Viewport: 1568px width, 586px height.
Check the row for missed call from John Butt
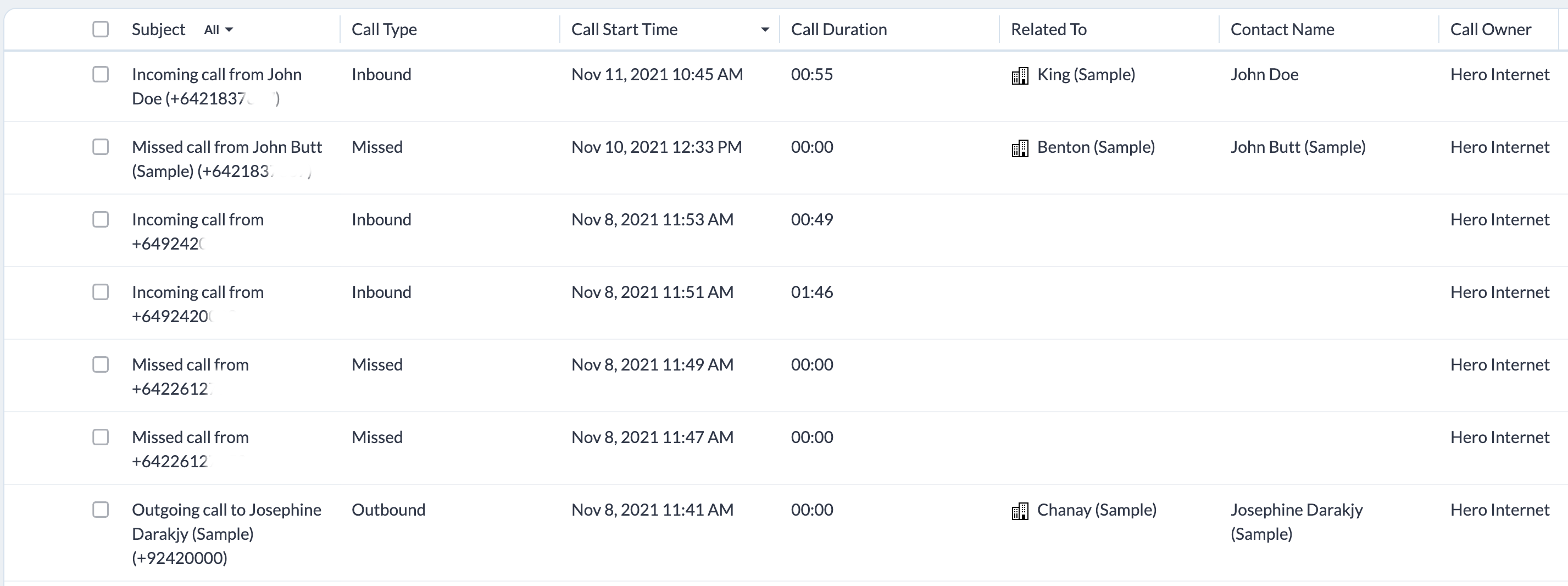click(101, 147)
